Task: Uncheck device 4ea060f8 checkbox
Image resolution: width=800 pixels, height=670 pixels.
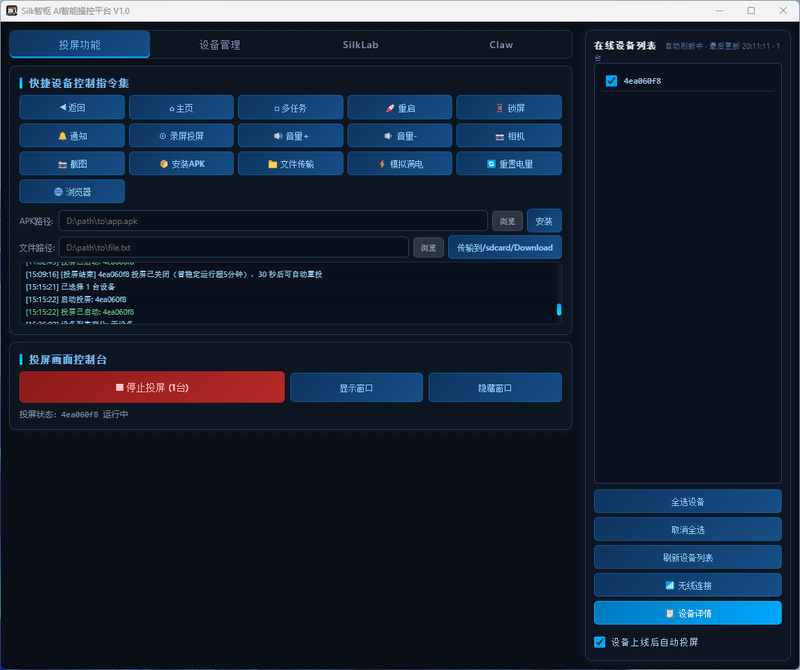Action: [x=611, y=81]
